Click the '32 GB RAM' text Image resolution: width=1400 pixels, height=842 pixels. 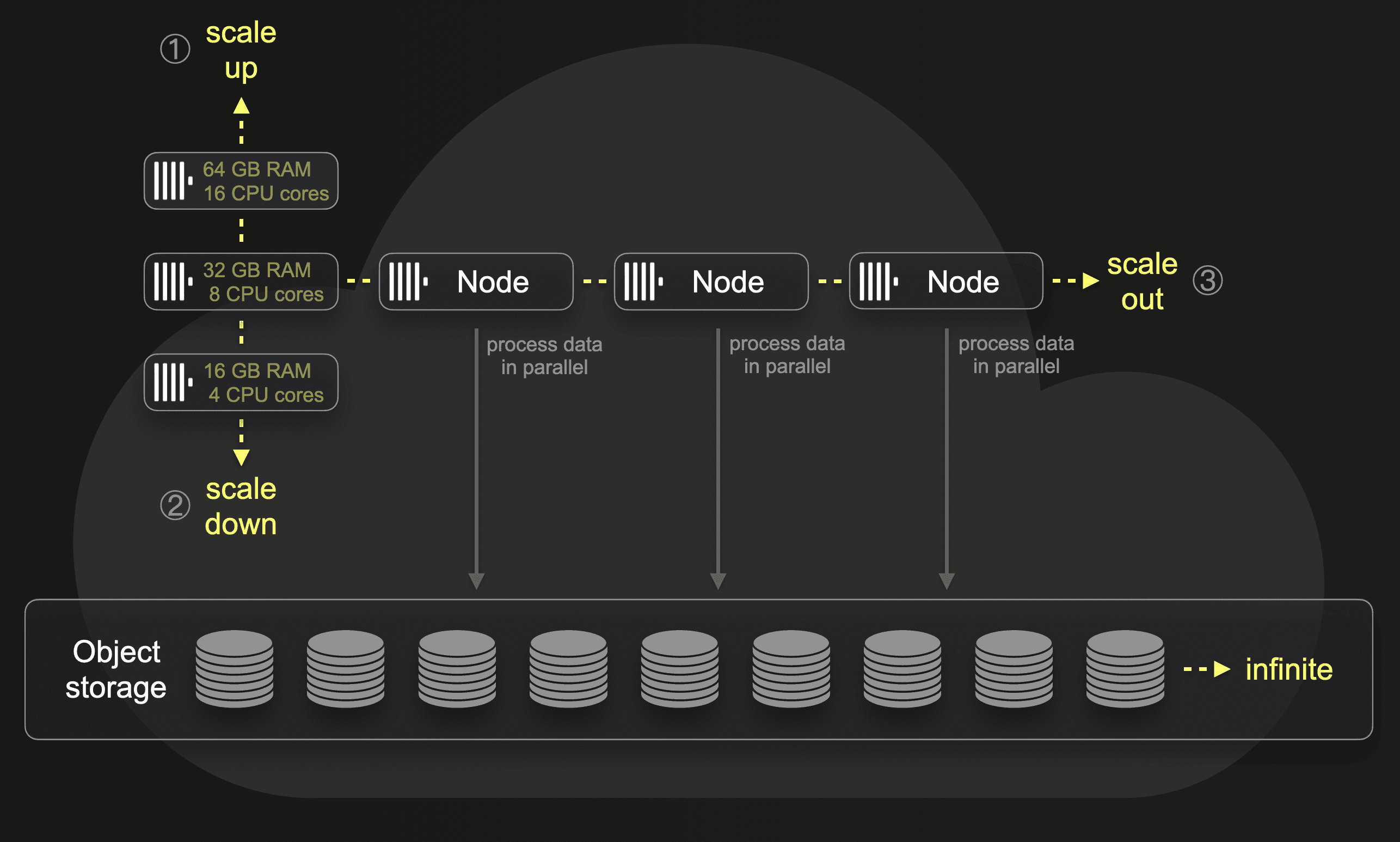[257, 270]
